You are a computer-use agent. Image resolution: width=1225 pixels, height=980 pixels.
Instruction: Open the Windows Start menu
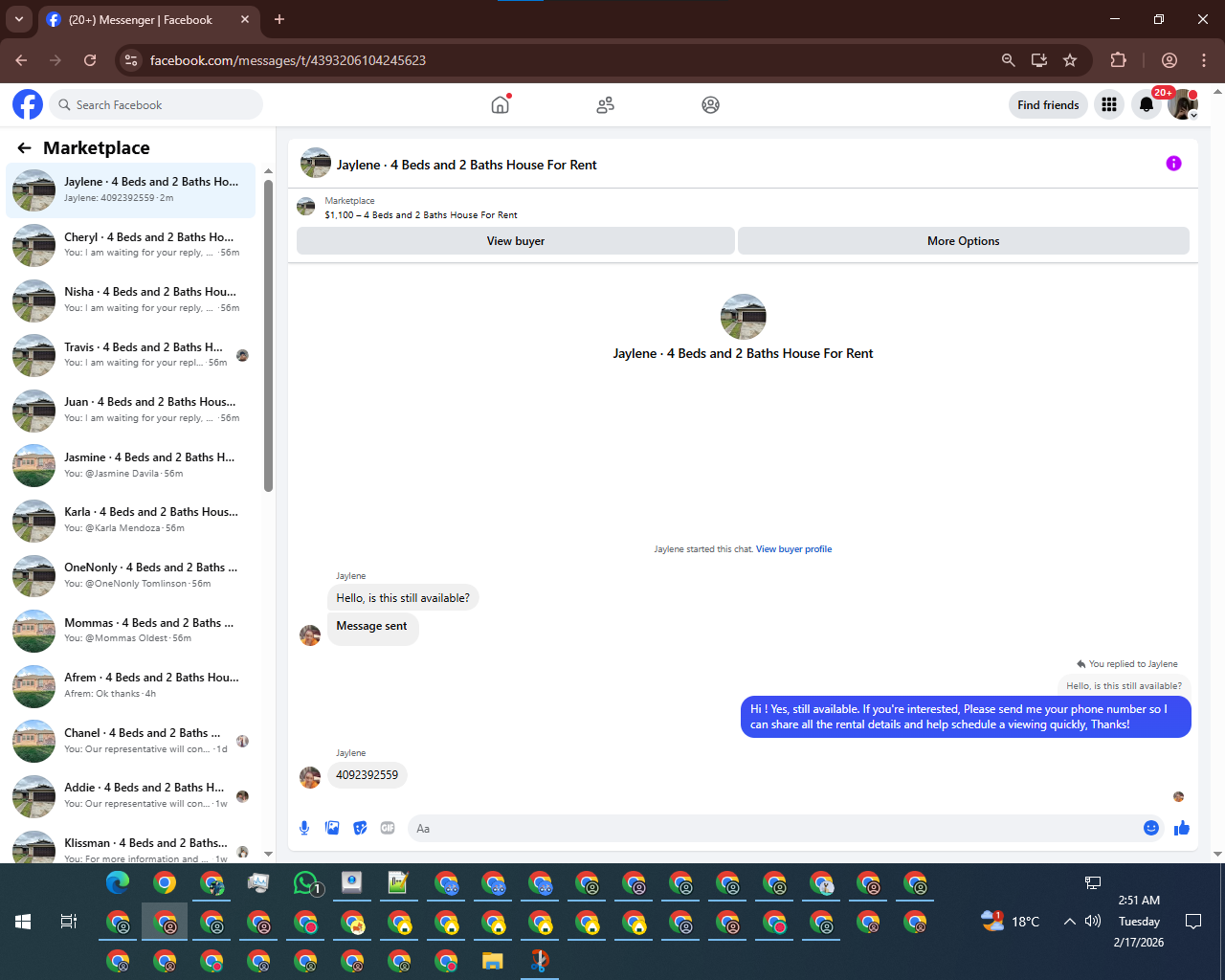tap(23, 922)
